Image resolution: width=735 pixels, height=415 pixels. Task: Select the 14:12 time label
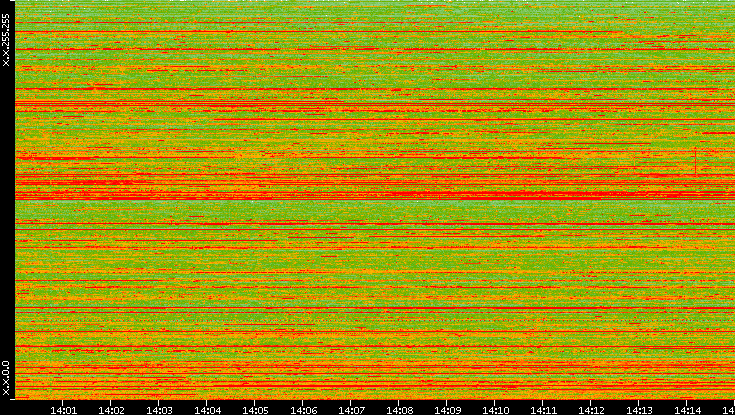592,410
